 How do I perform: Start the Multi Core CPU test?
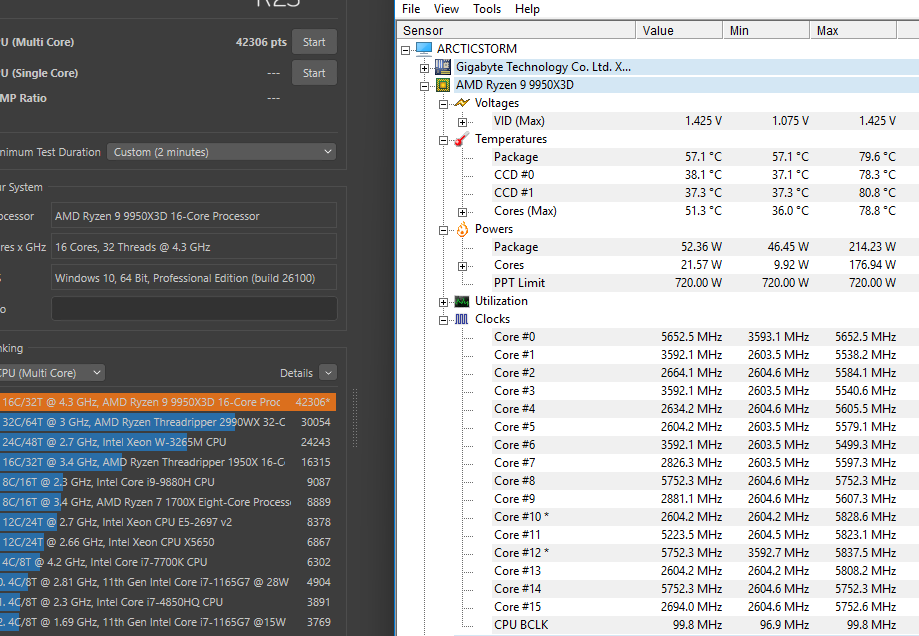click(x=314, y=42)
